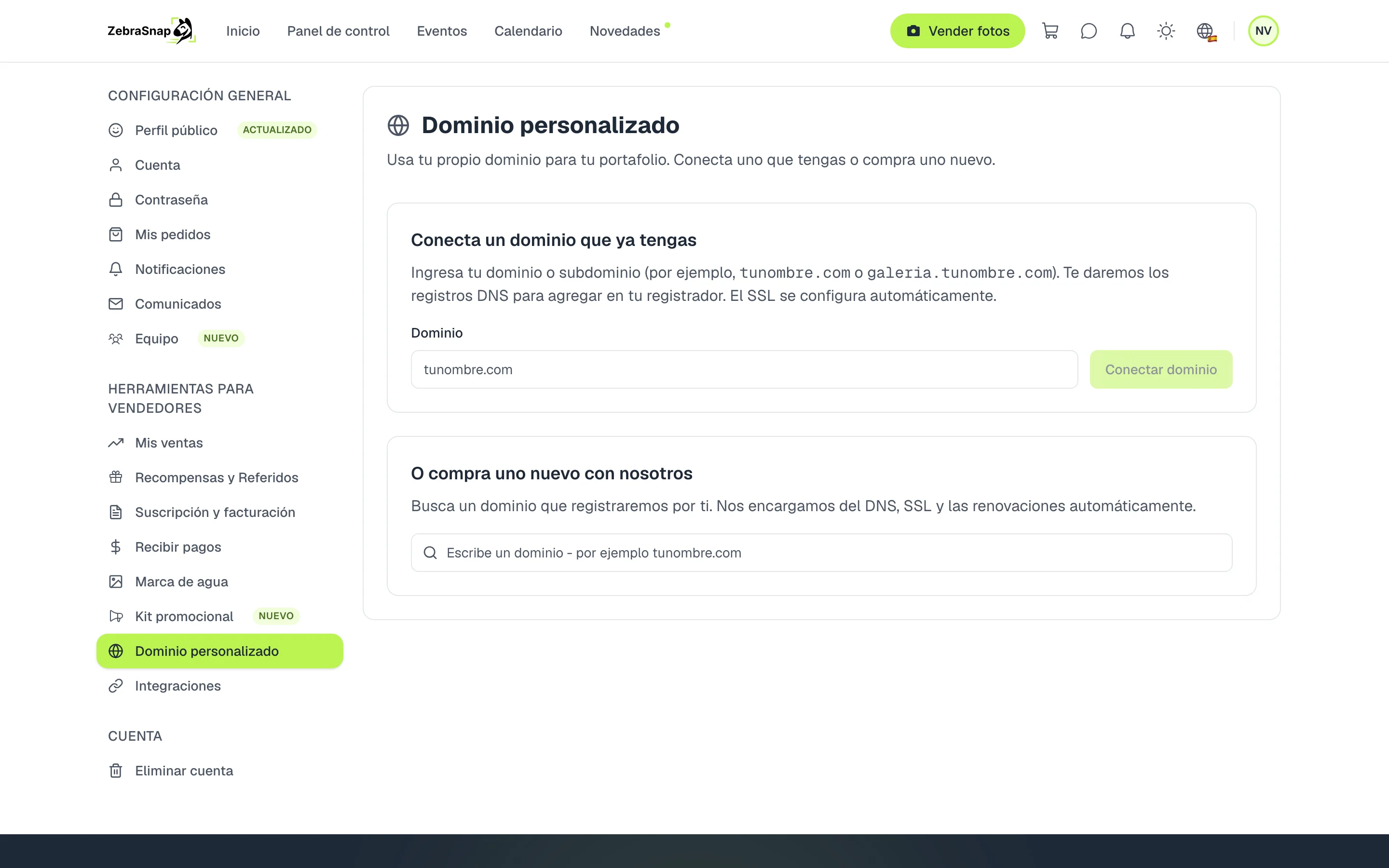Open the chat messages icon
The width and height of the screenshot is (1389, 868).
coord(1088,31)
